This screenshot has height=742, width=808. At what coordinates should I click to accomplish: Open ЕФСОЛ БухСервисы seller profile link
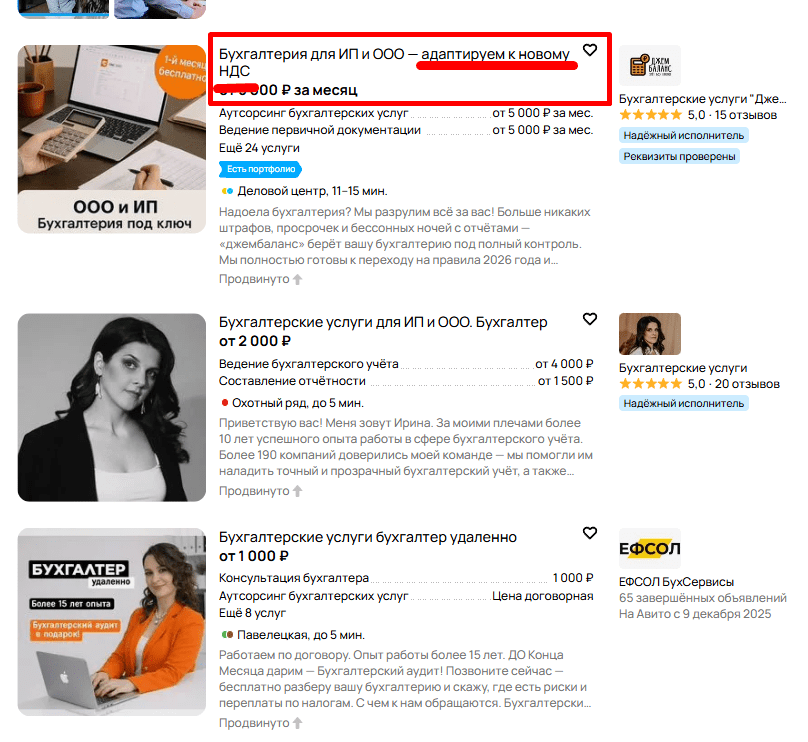coord(676,582)
